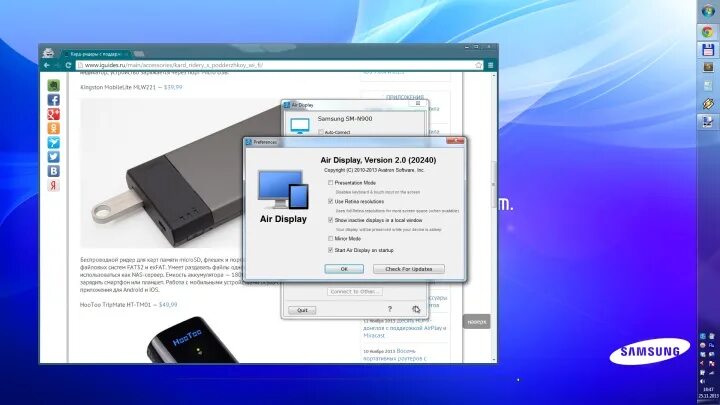Open the $39,99 Kingston MobileLite price link
720x405 pixels.
point(173,87)
